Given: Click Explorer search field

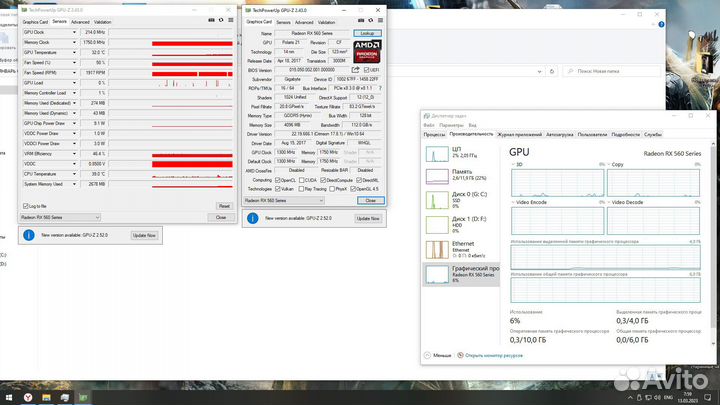Looking at the screenshot, I should click(x=612, y=72).
